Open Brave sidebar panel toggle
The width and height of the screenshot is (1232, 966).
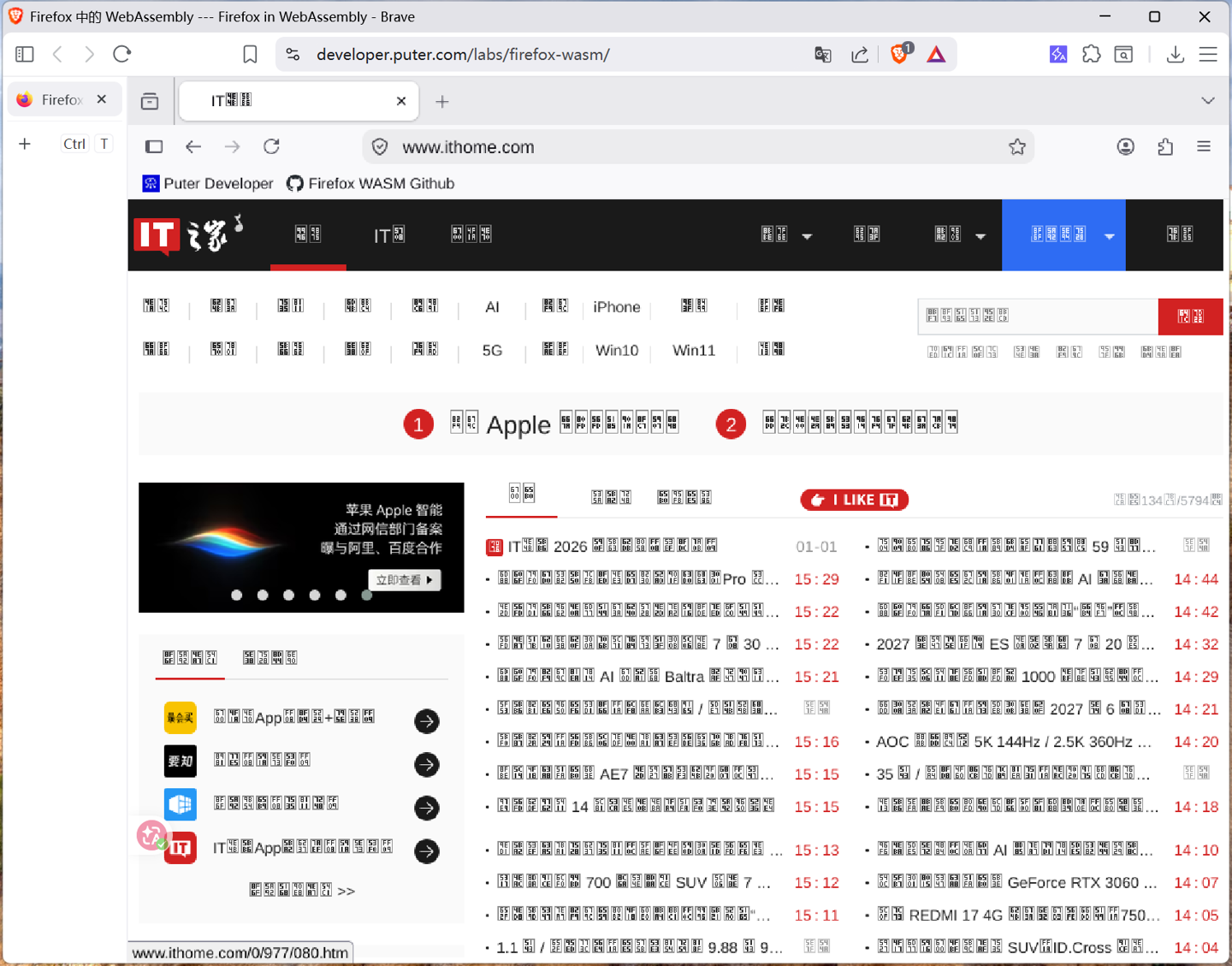25,54
